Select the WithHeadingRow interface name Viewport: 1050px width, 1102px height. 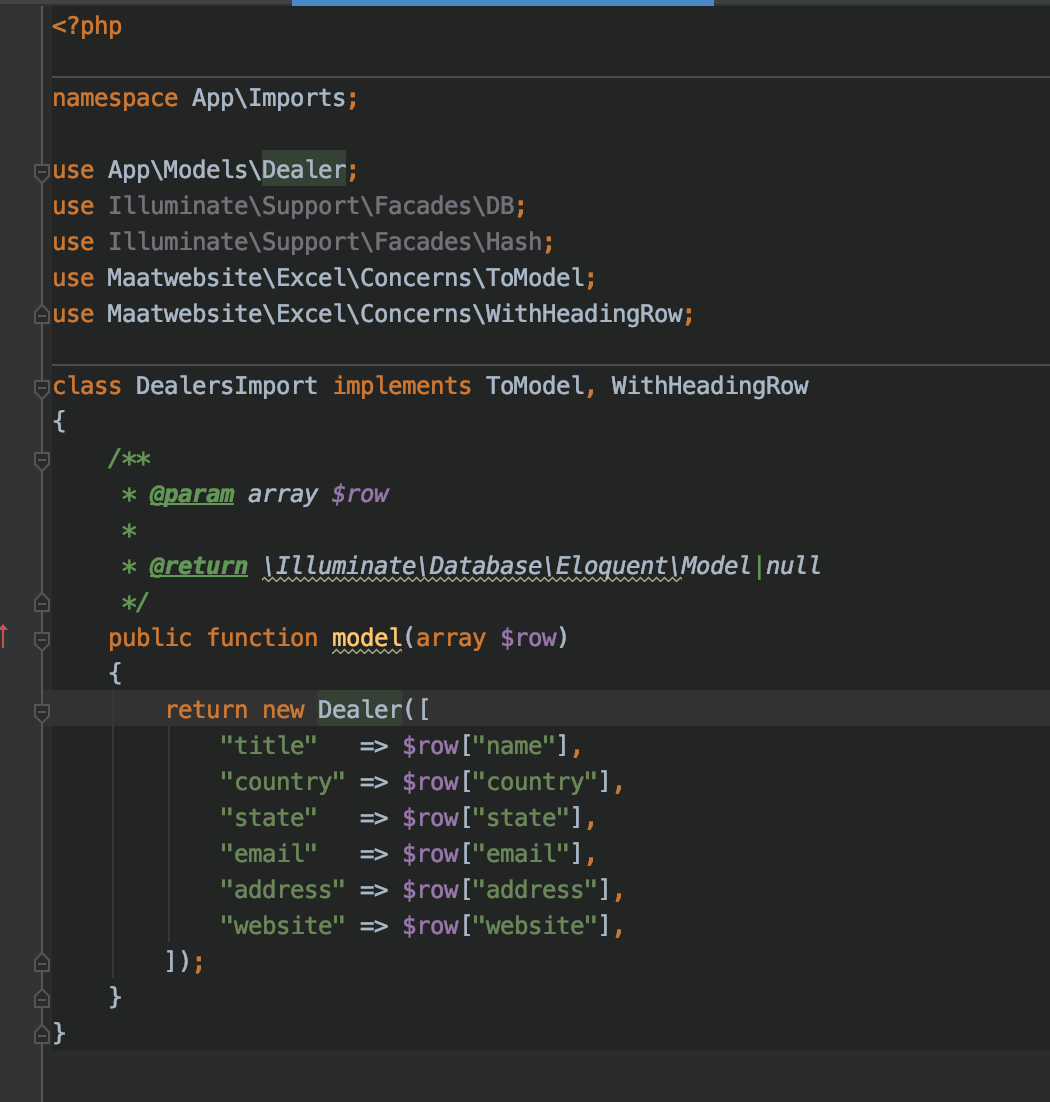click(x=710, y=386)
